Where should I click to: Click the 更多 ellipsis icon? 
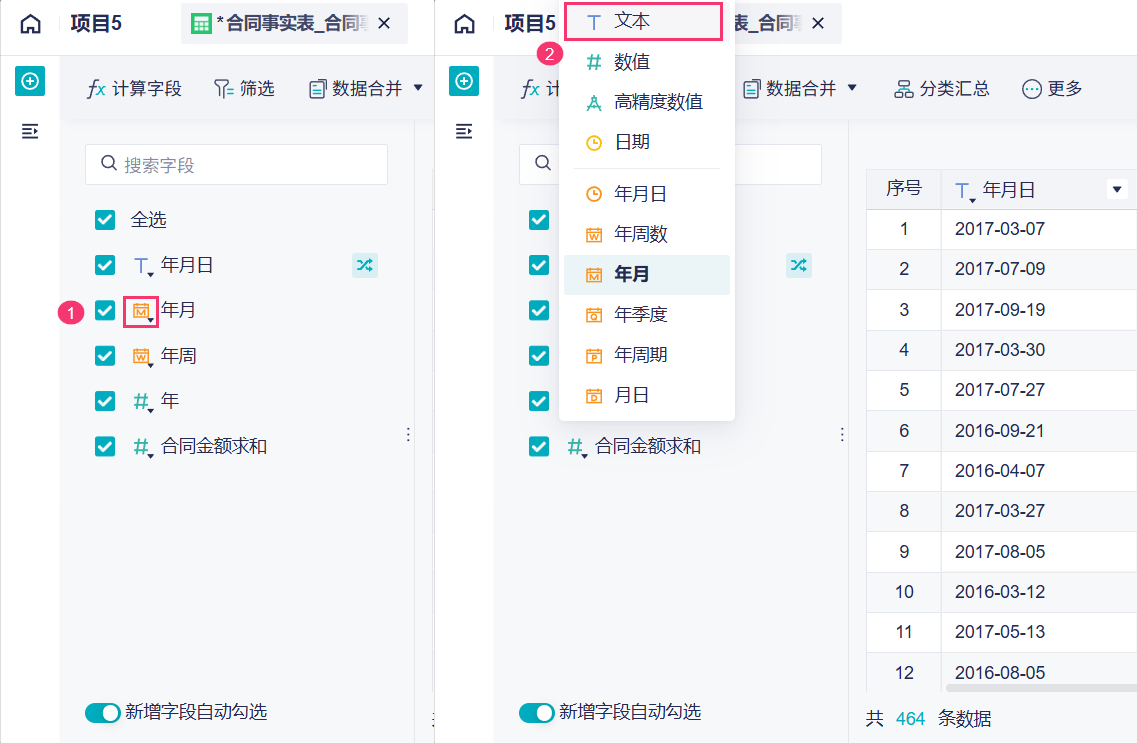(x=1032, y=89)
